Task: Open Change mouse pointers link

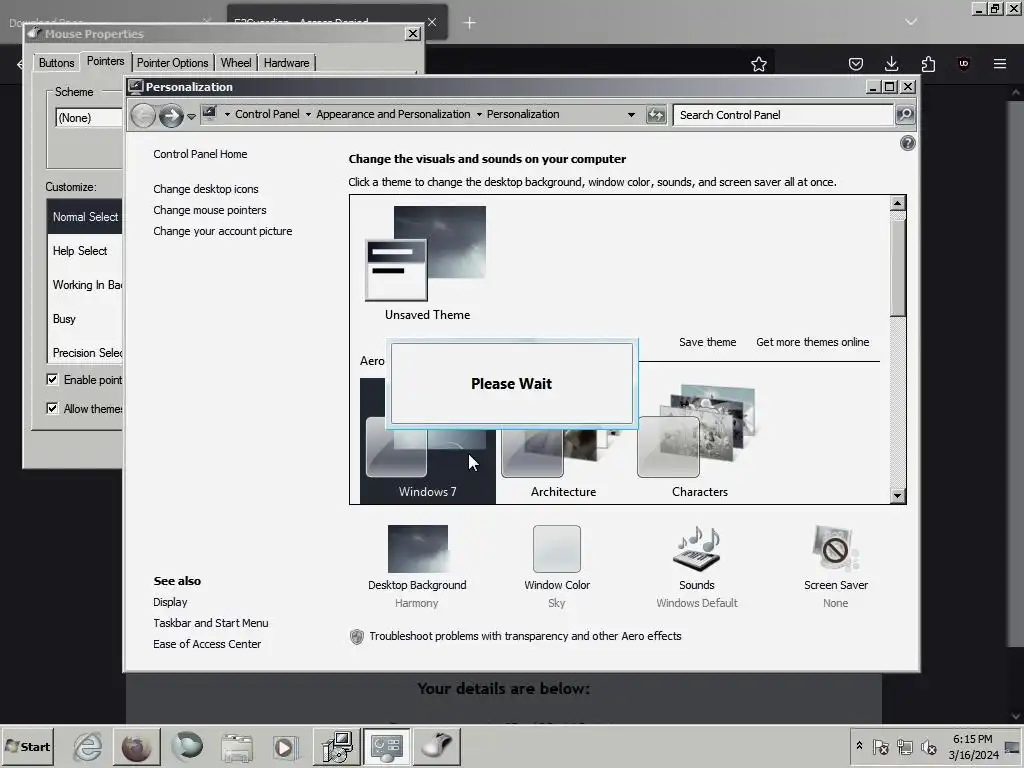Action: (x=210, y=210)
